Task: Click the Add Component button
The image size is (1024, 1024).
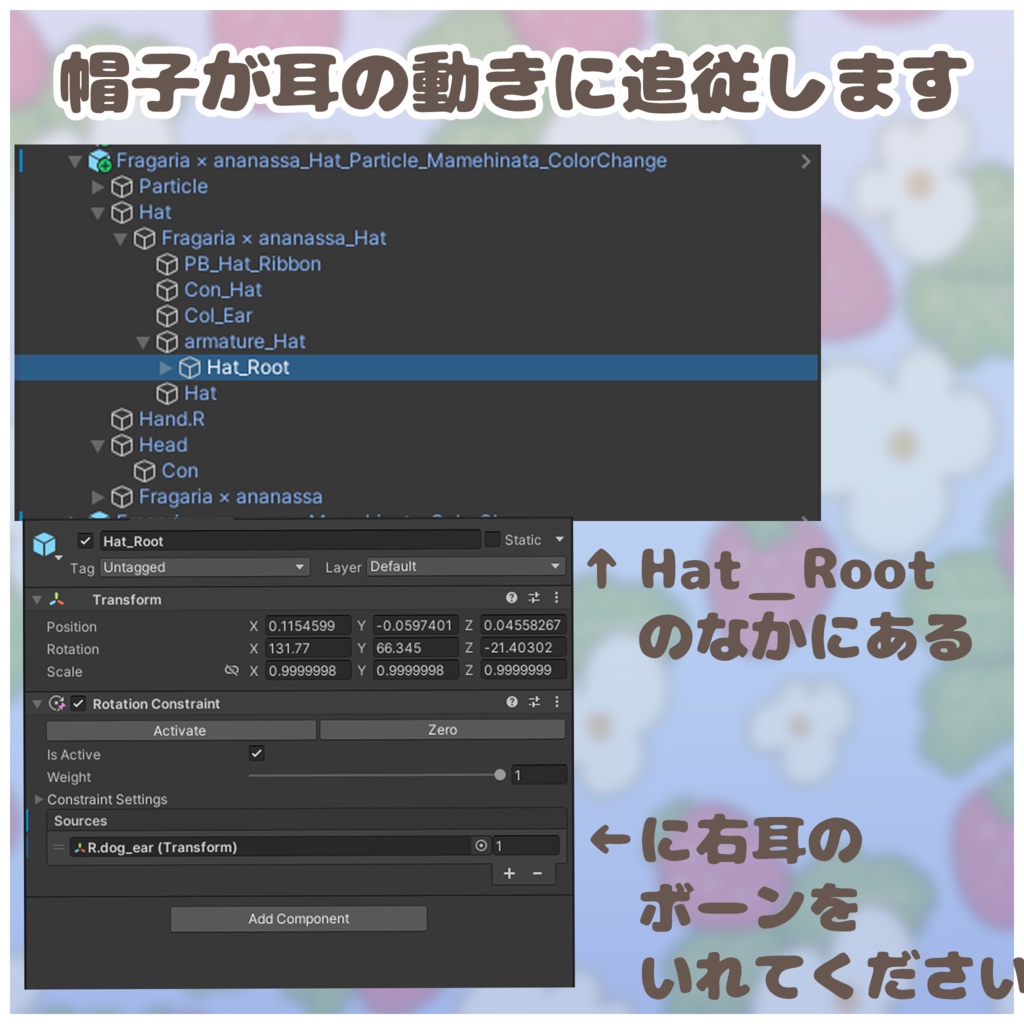Action: pyautogui.click(x=298, y=919)
